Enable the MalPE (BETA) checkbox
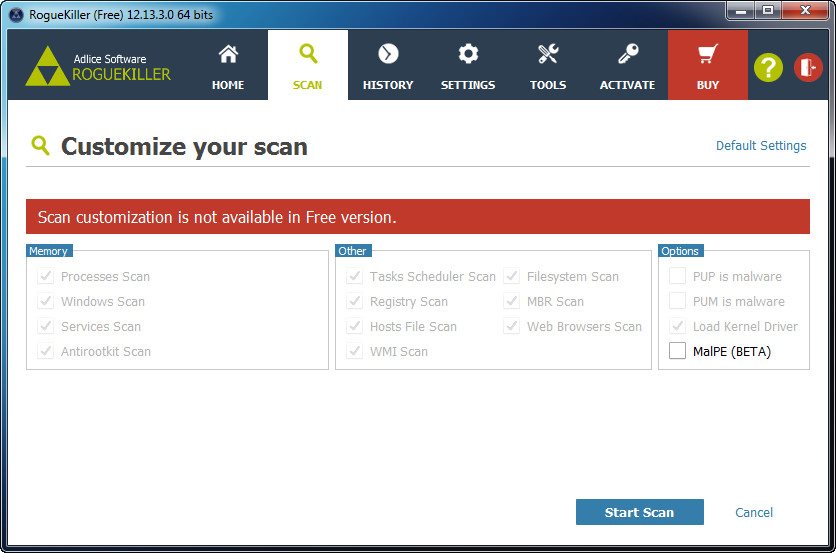This screenshot has height=553, width=836. tap(677, 351)
